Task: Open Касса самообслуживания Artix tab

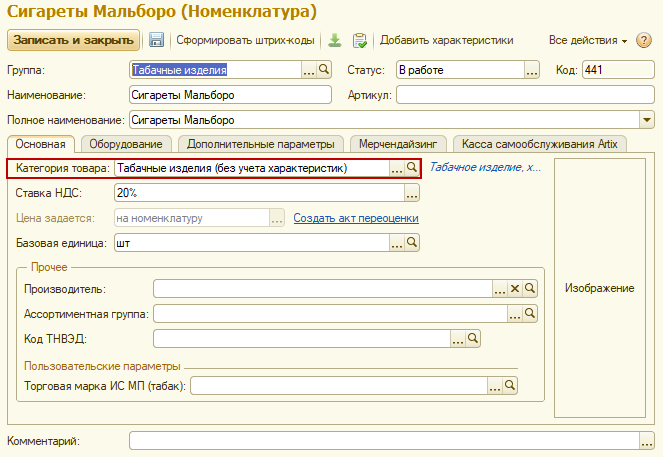Action: coord(540,144)
